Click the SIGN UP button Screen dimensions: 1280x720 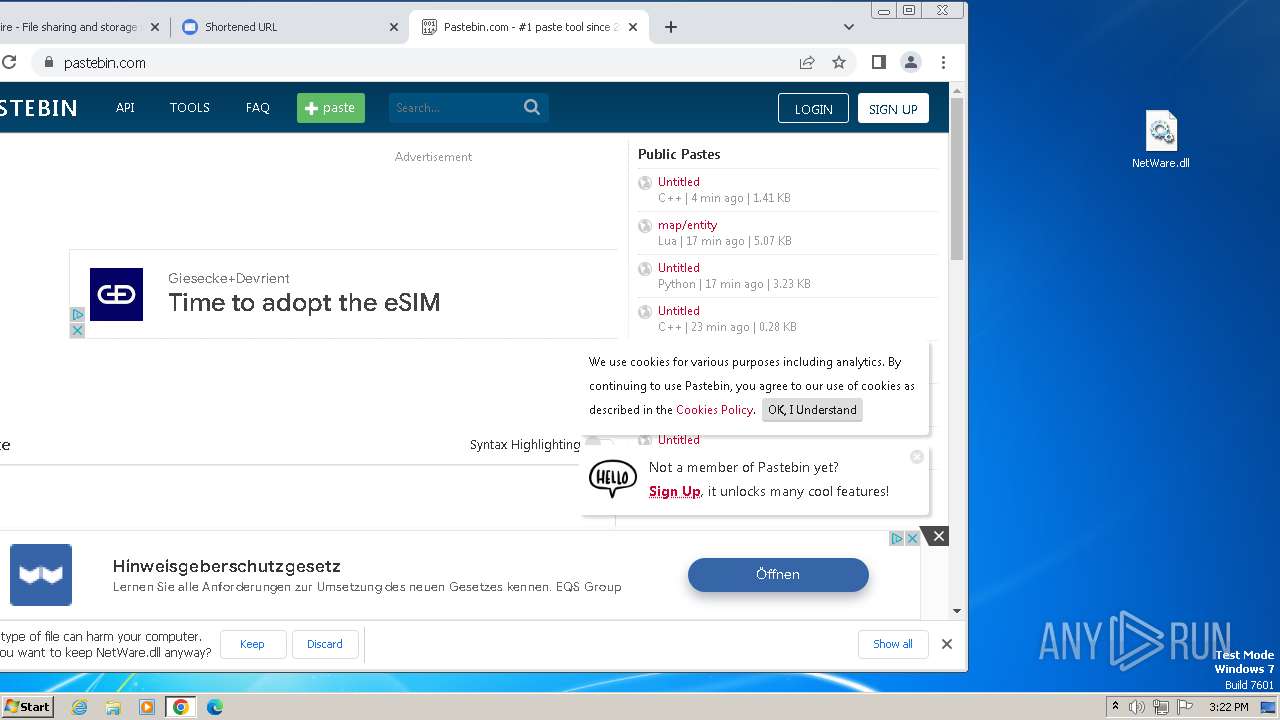tap(893, 109)
